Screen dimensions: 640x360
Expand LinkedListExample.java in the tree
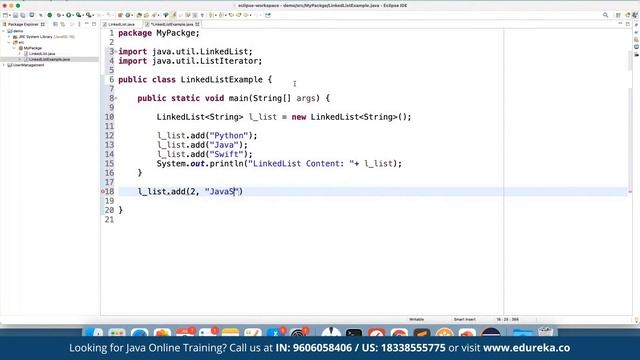click(19, 60)
